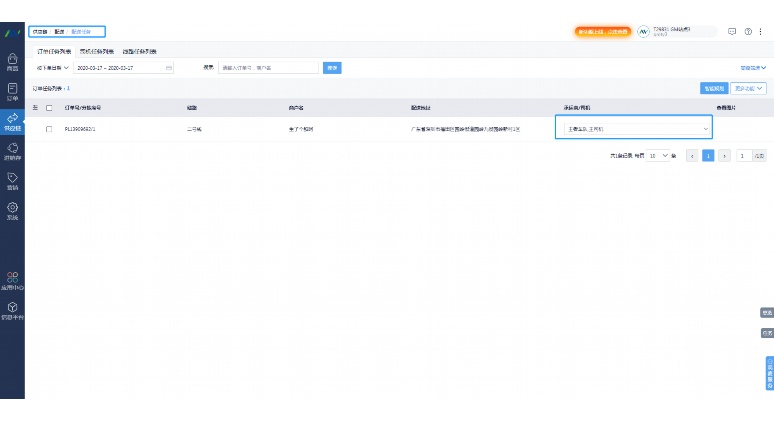Go to next page in pagination
The image size is (774, 421).
pos(724,155)
